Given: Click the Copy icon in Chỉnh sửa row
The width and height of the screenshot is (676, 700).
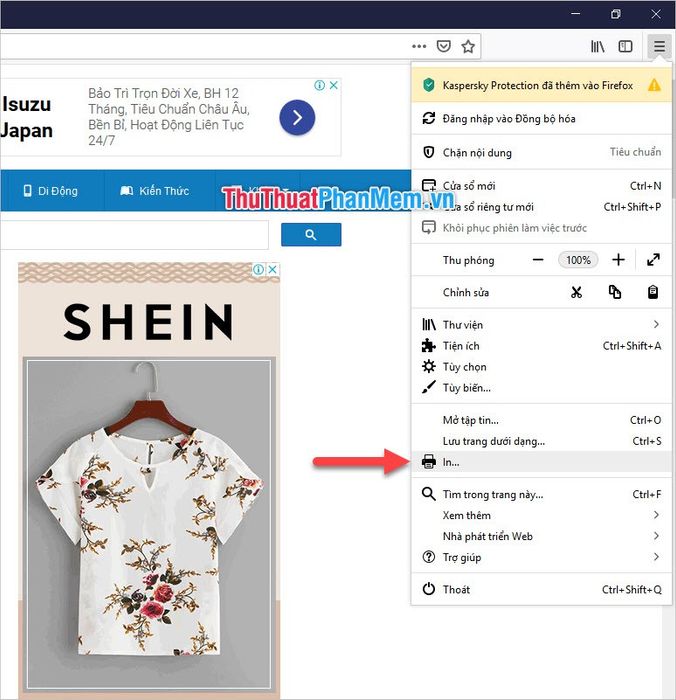Looking at the screenshot, I should click(615, 292).
